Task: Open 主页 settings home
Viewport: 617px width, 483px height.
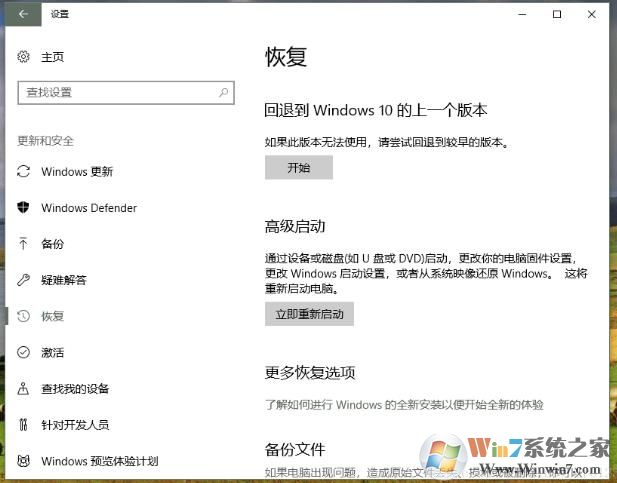Action: coord(52,57)
